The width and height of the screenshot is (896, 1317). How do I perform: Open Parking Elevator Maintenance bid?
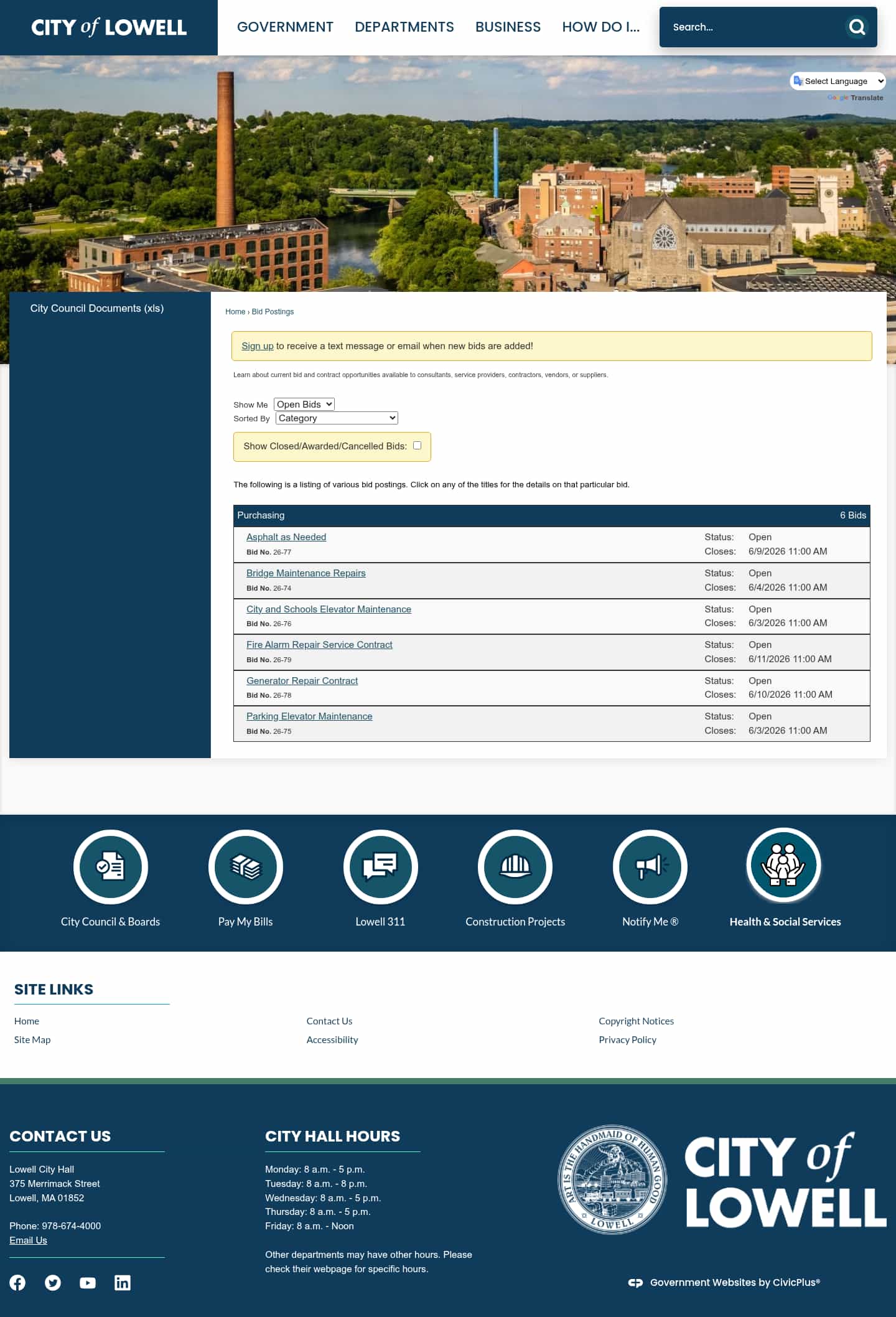coord(309,716)
